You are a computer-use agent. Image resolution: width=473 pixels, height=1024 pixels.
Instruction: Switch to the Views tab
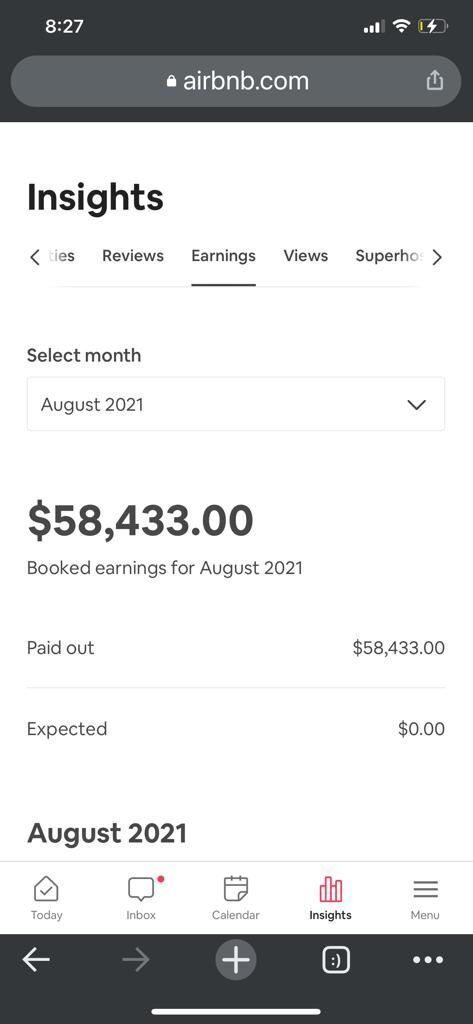click(306, 256)
